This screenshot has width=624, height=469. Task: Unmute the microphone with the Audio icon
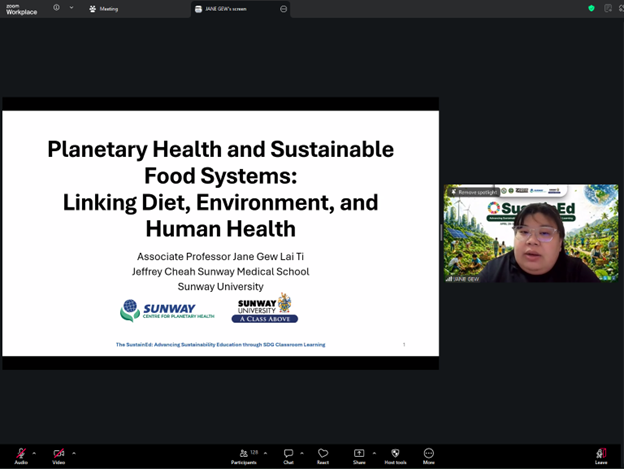20,454
